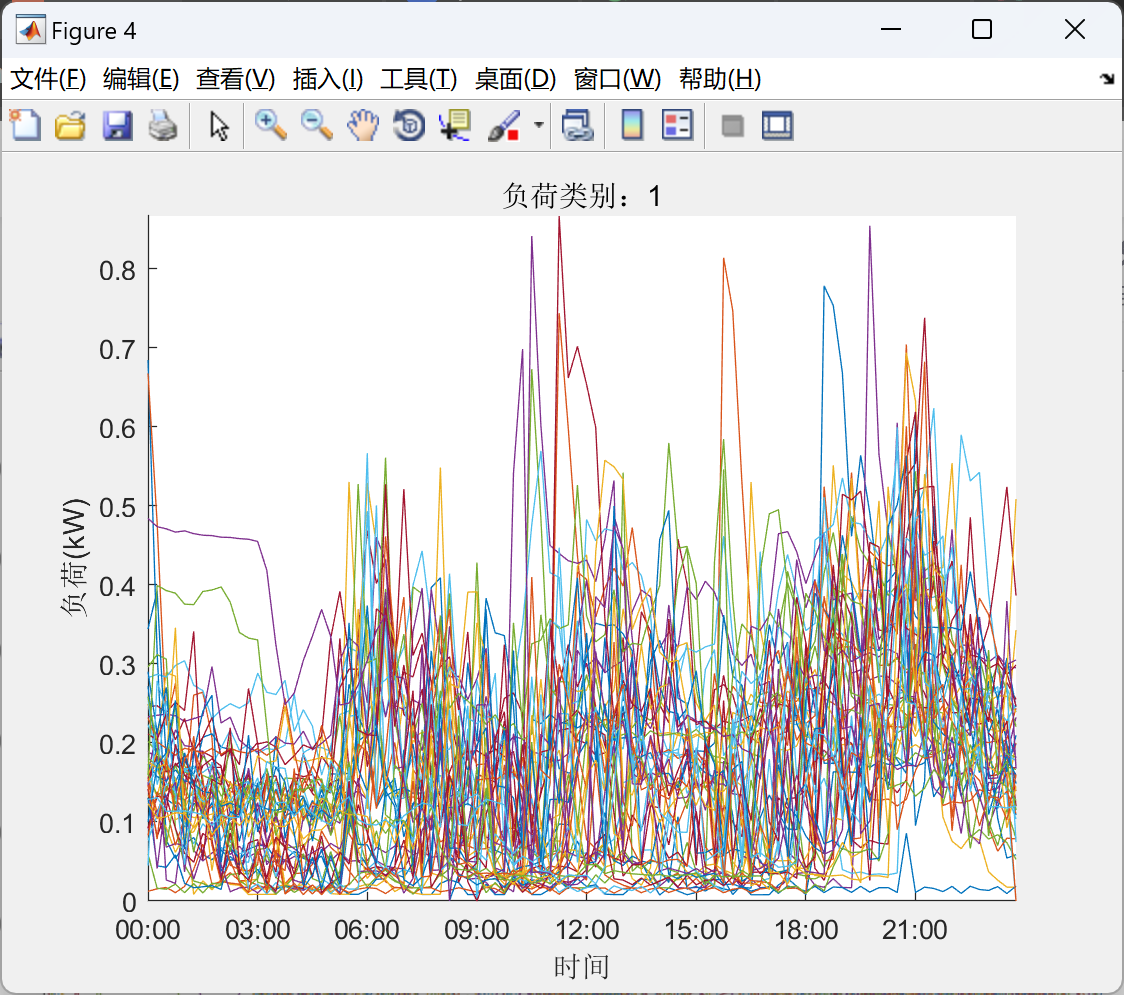Screen dimensions: 1124x995
Task: Open a file with the folder icon
Action: [x=70, y=125]
